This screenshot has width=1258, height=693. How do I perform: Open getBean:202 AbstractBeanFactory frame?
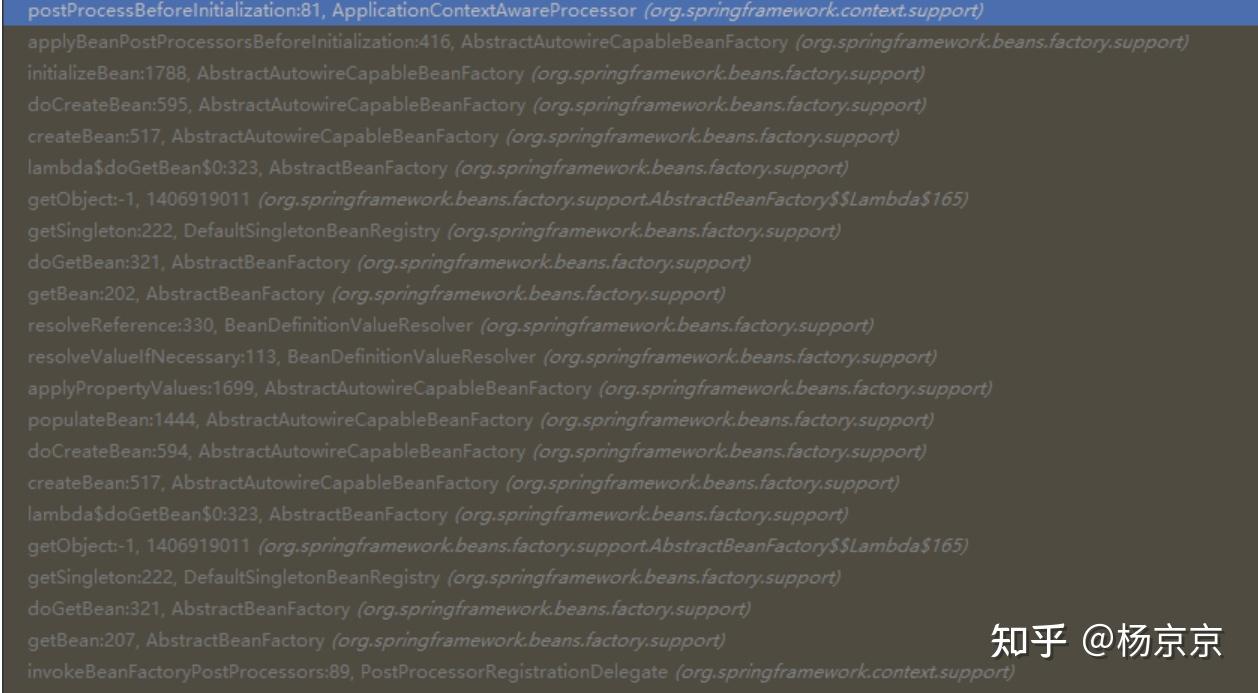(x=629, y=294)
